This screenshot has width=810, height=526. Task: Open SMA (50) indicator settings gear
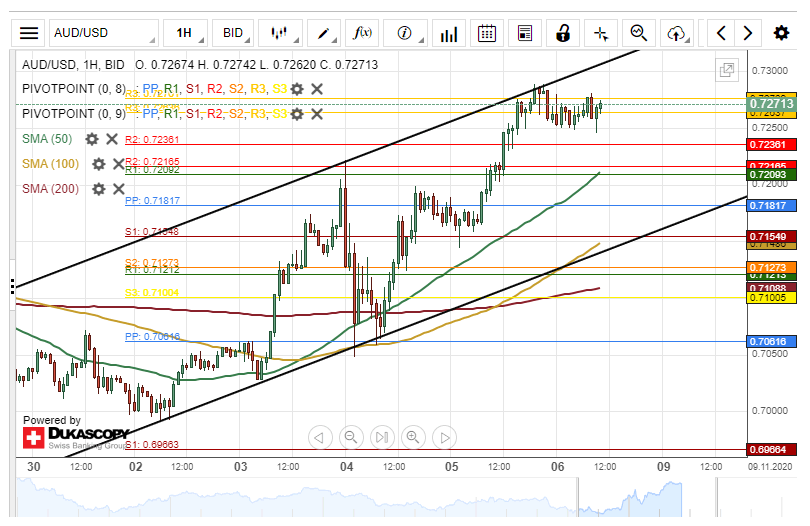tap(92, 139)
